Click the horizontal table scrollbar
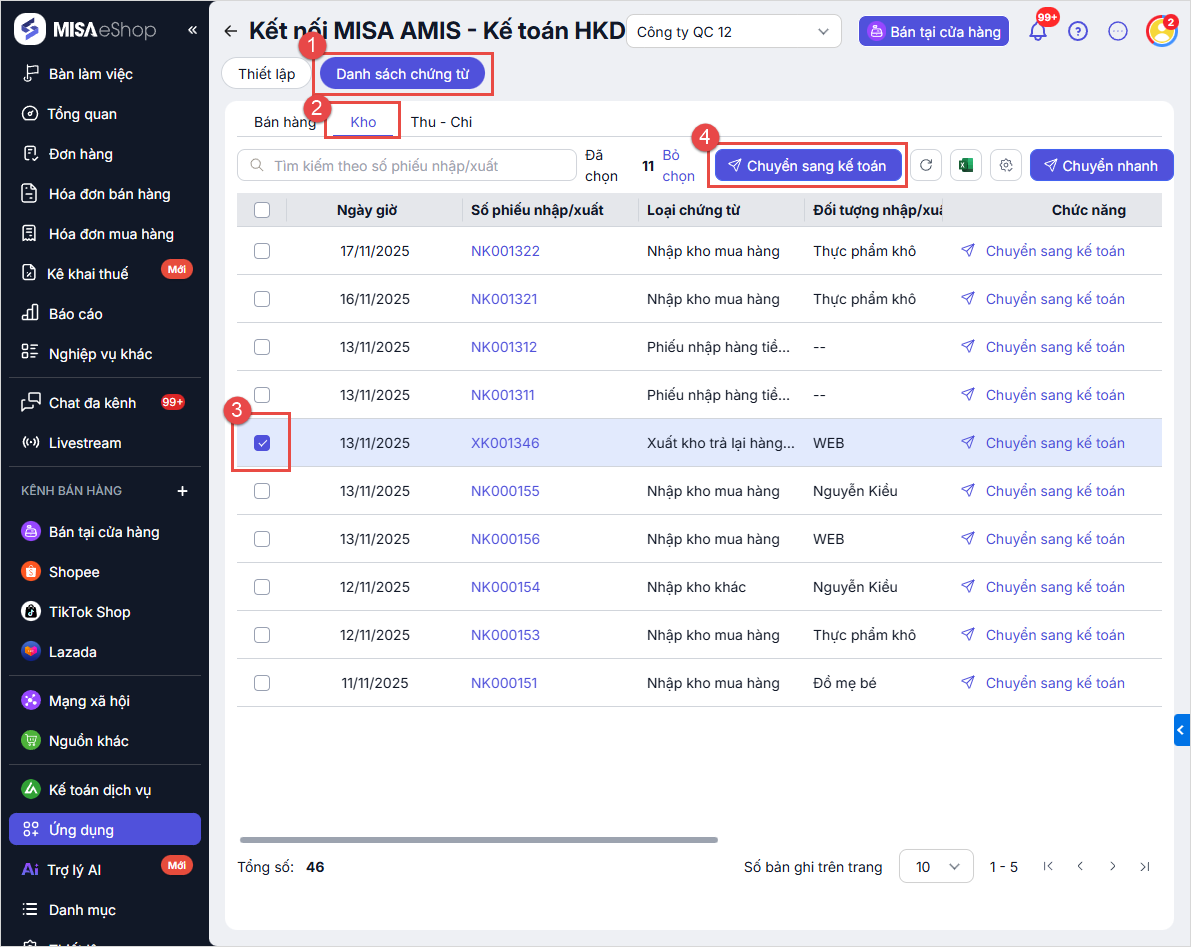This screenshot has width=1191, height=947. pos(478,840)
